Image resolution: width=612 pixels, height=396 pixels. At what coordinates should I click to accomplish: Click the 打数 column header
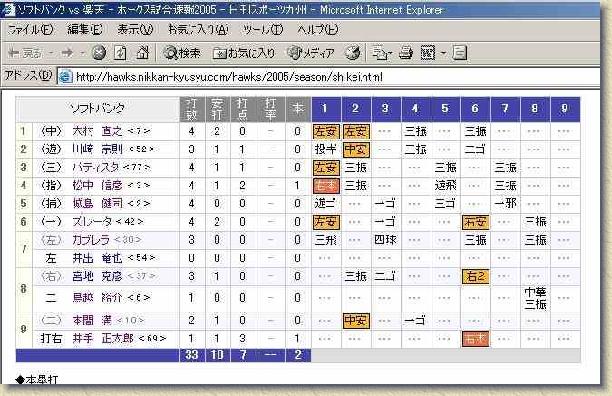coord(192,109)
